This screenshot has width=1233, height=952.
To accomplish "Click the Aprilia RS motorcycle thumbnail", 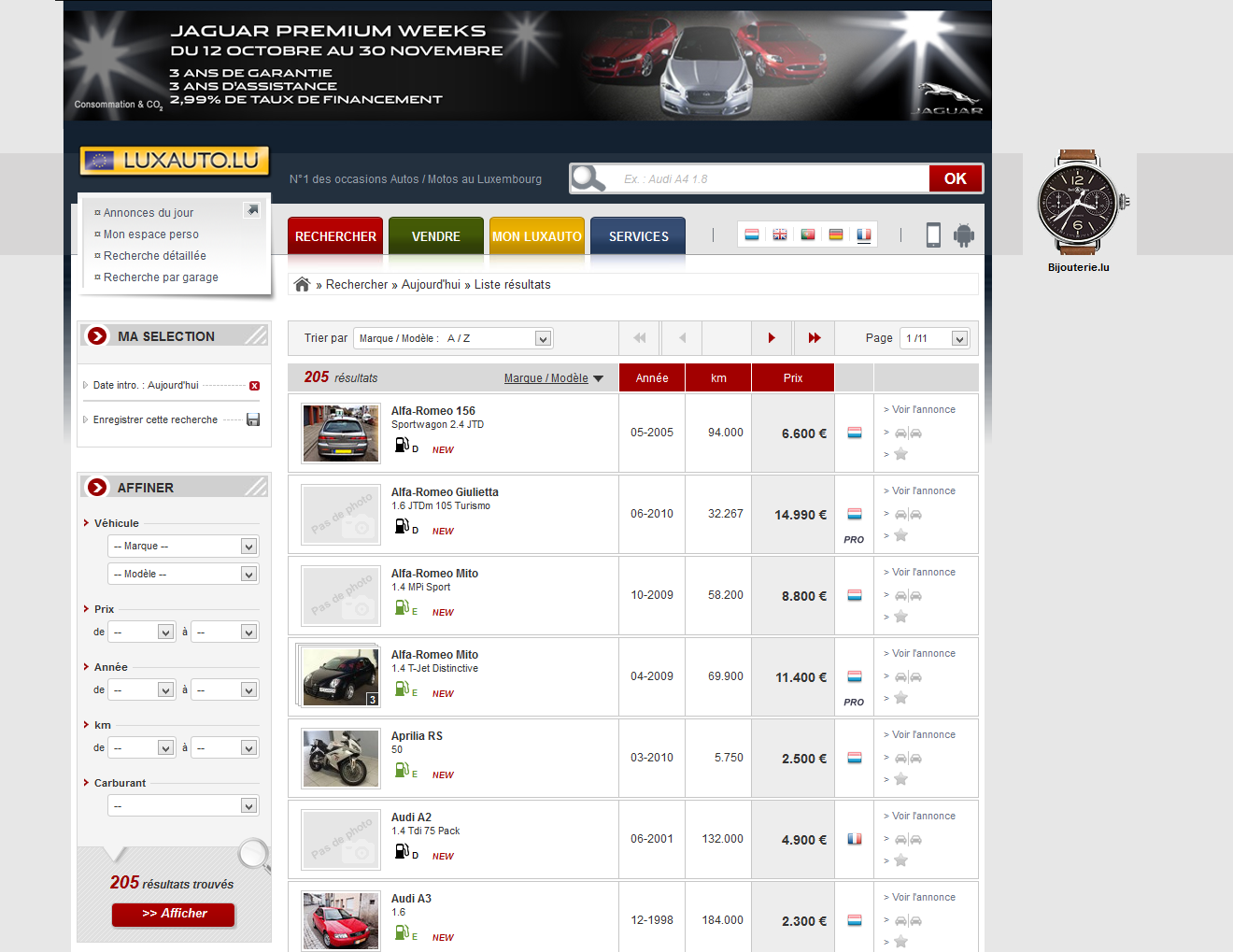I will click(x=341, y=759).
